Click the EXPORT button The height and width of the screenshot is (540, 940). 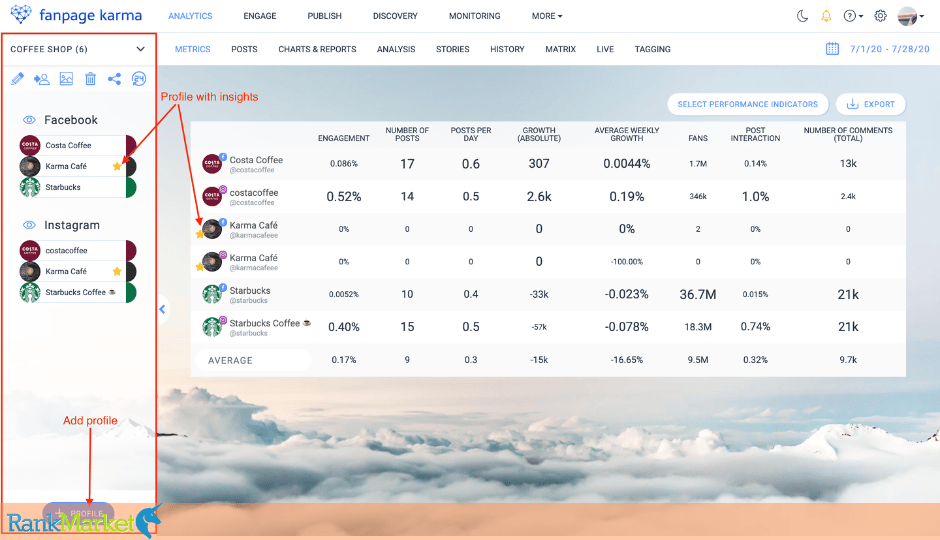870,104
